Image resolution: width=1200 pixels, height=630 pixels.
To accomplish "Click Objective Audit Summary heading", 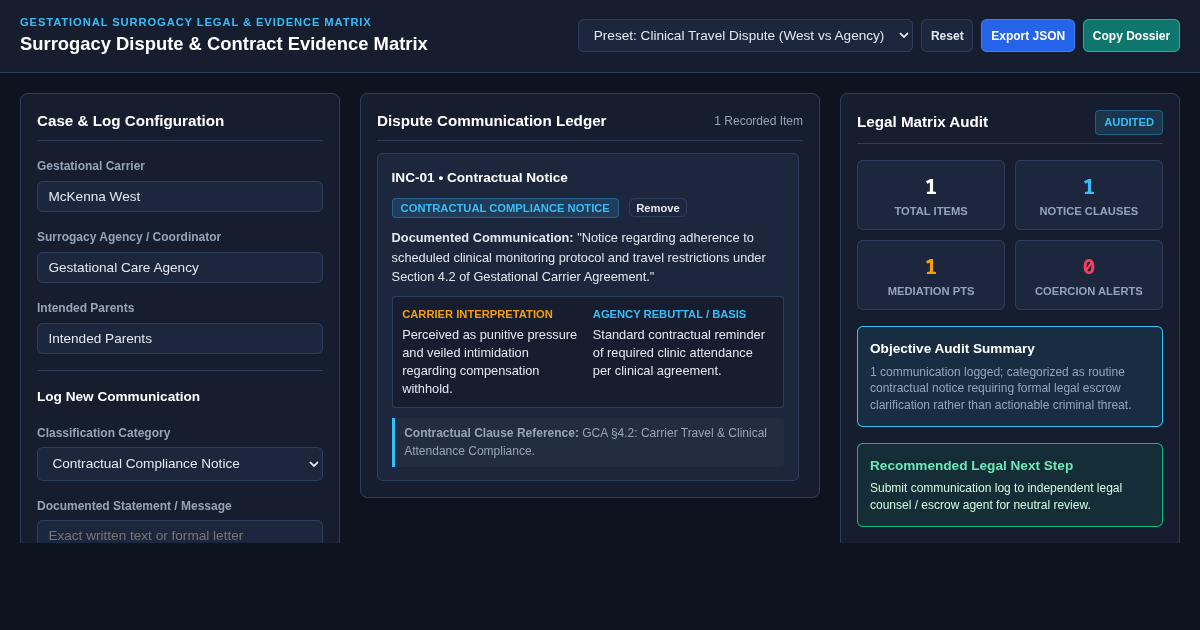I will click(952, 348).
